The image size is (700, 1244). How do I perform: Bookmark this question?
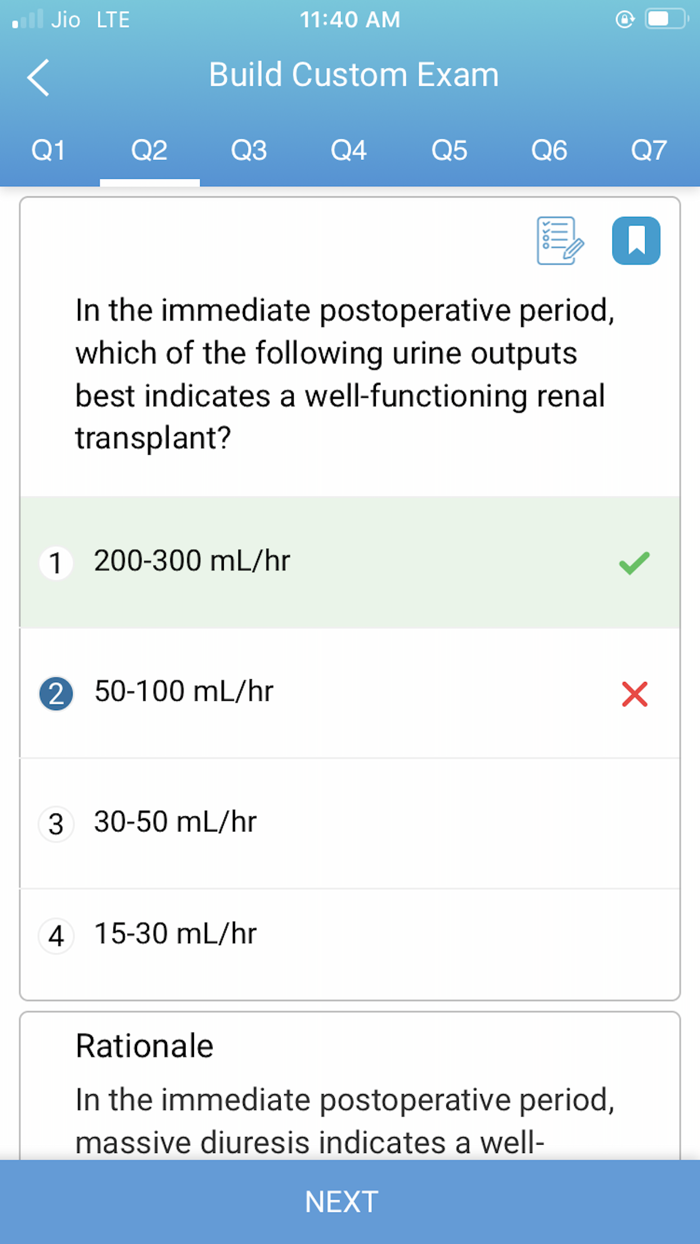pyautogui.click(x=636, y=240)
